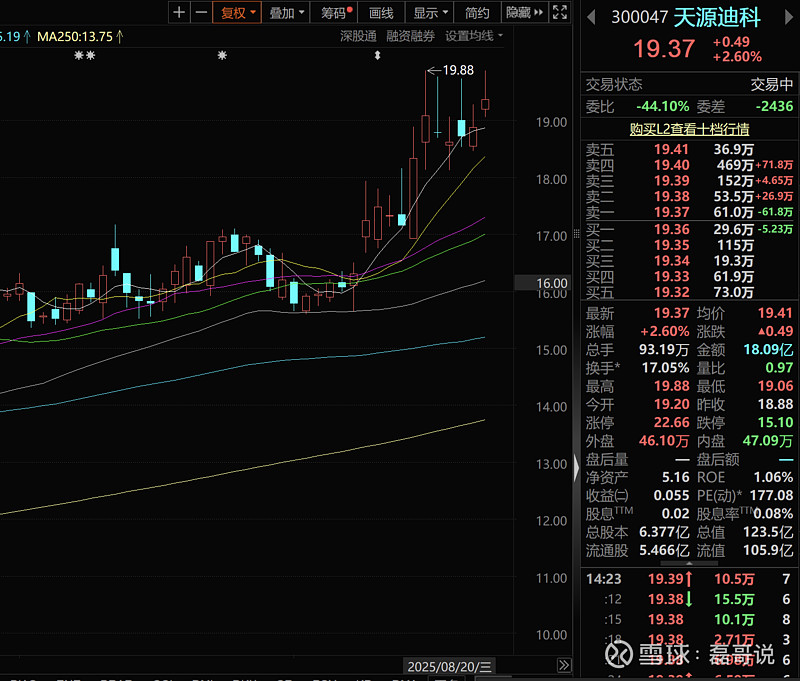Click the 总值 value 123.5亿
The height and width of the screenshot is (681, 800).
768,532
